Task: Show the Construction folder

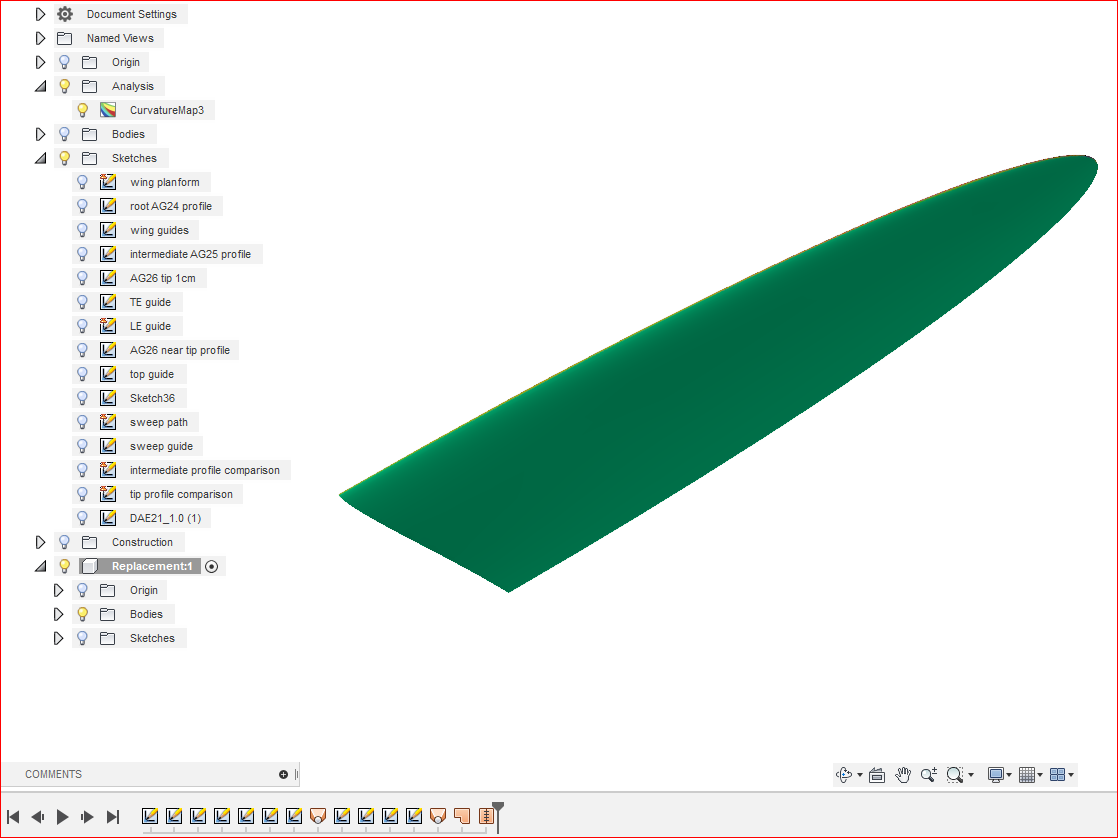Action: (64, 542)
